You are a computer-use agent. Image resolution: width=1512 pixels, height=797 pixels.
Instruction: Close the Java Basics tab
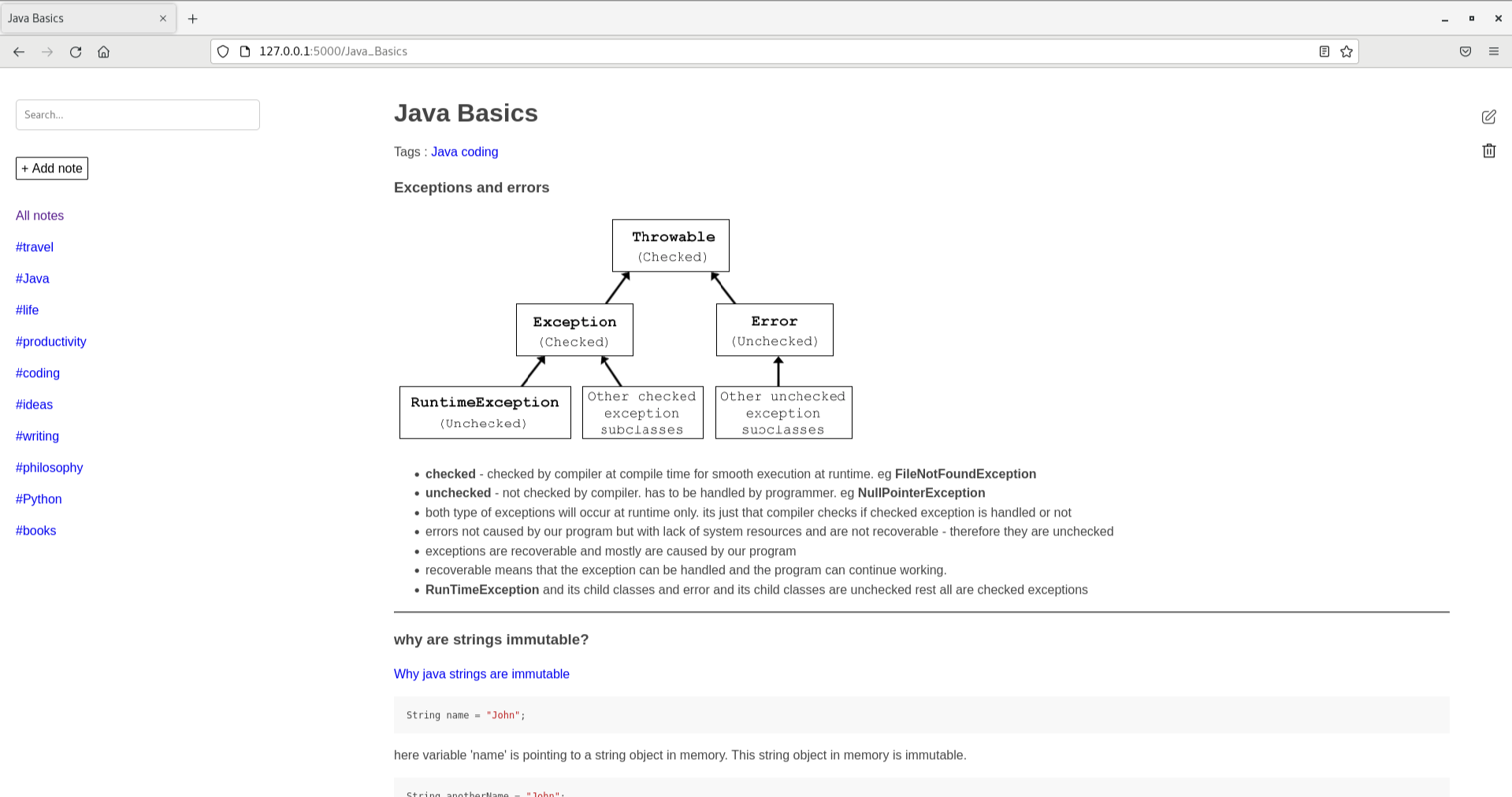(163, 18)
